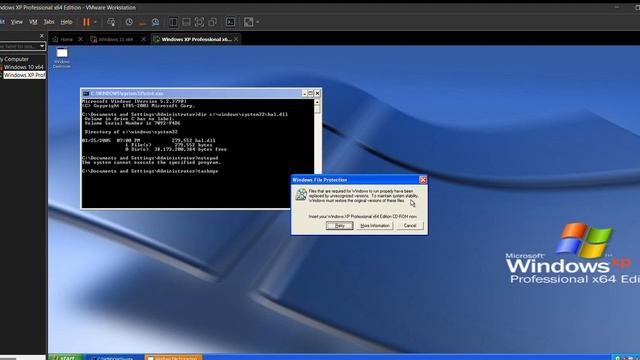
Task: Open the console view icon
Action: (230, 22)
